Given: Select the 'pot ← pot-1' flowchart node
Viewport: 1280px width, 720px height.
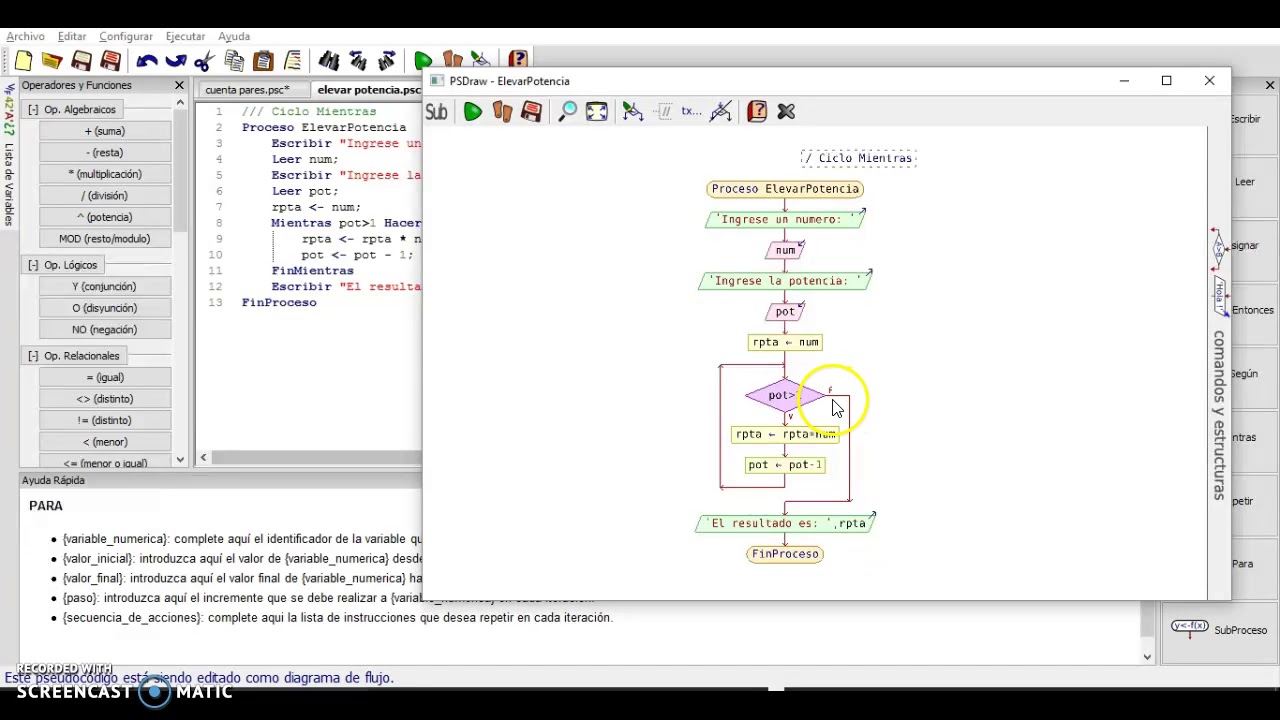Looking at the screenshot, I should tap(785, 465).
